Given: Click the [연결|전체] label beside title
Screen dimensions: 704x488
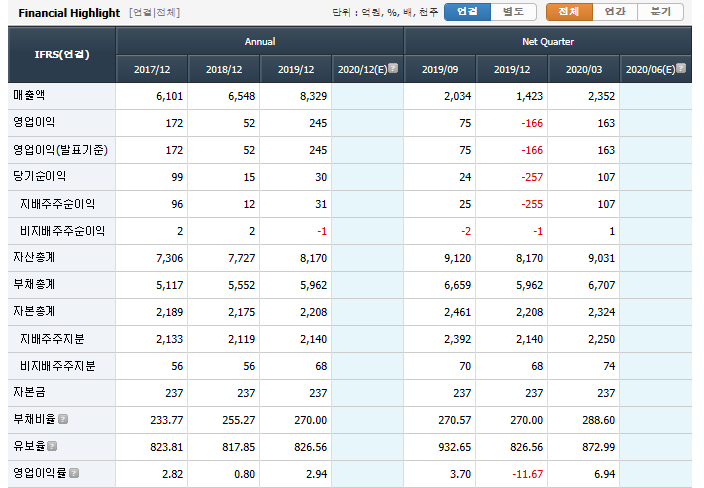Looking at the screenshot, I should coord(154,13).
